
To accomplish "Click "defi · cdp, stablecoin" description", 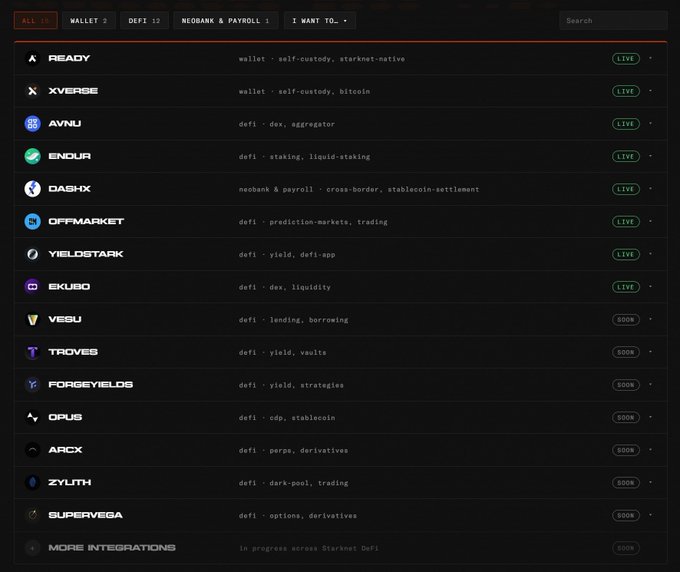I will coord(287,418).
